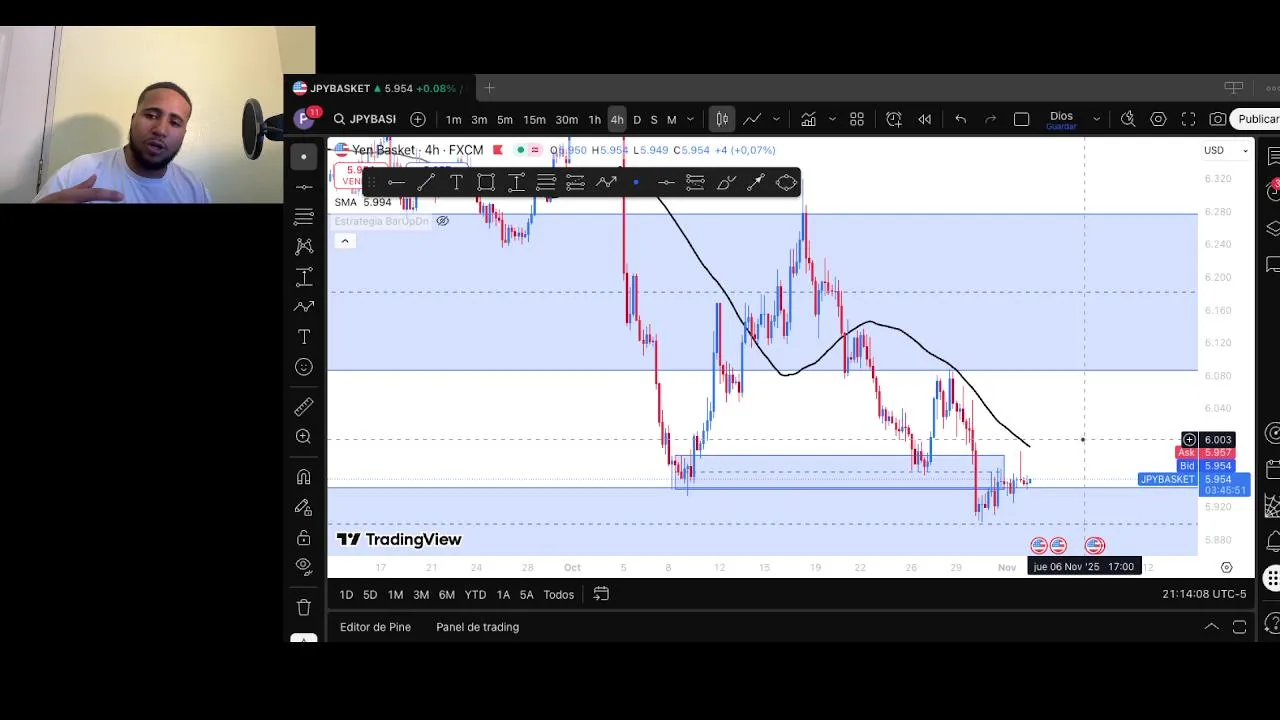Select the YTD date range
1280x720 pixels.
(x=475, y=595)
